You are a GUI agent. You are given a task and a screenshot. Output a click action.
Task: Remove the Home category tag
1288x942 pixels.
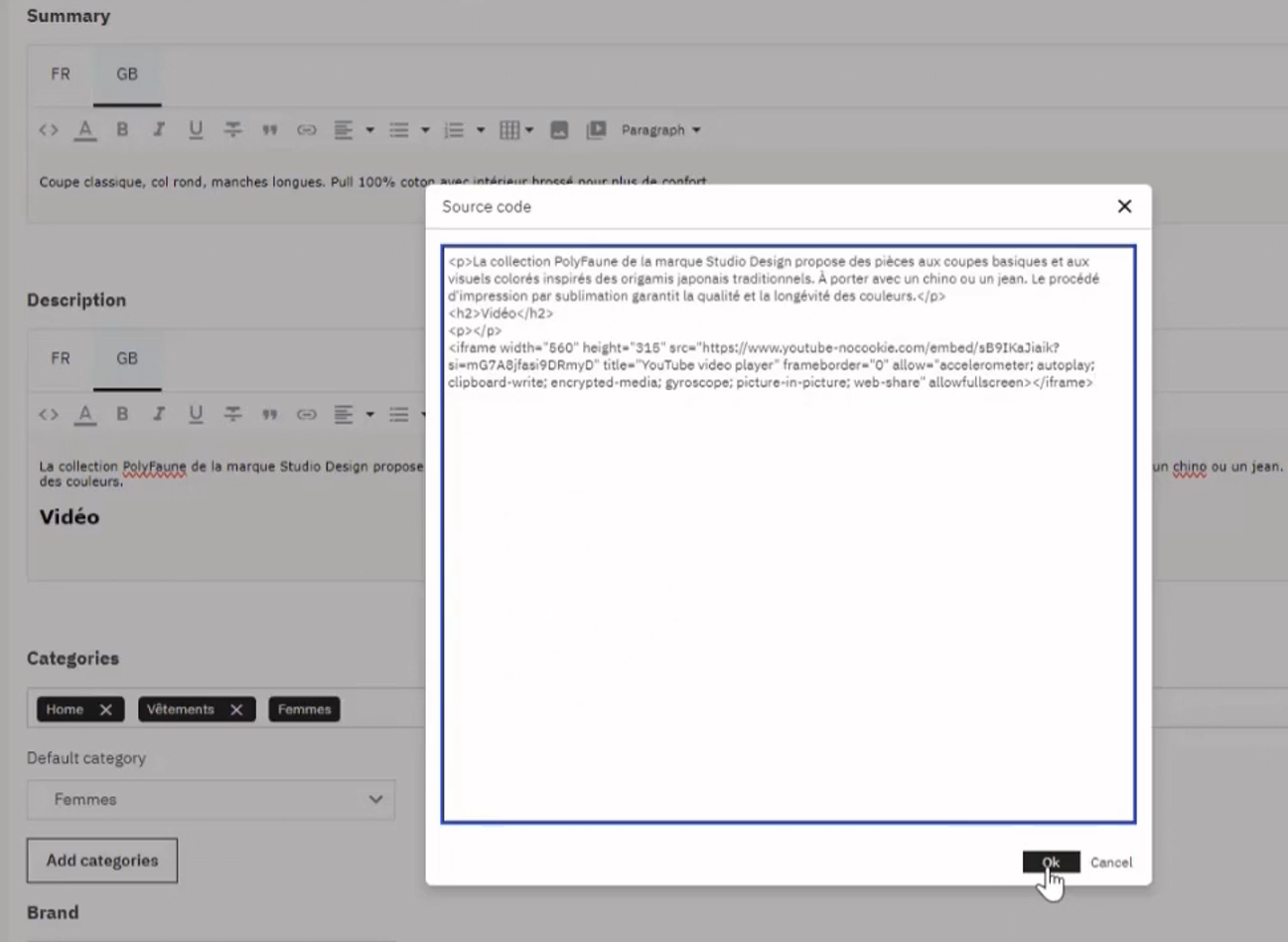(x=105, y=710)
